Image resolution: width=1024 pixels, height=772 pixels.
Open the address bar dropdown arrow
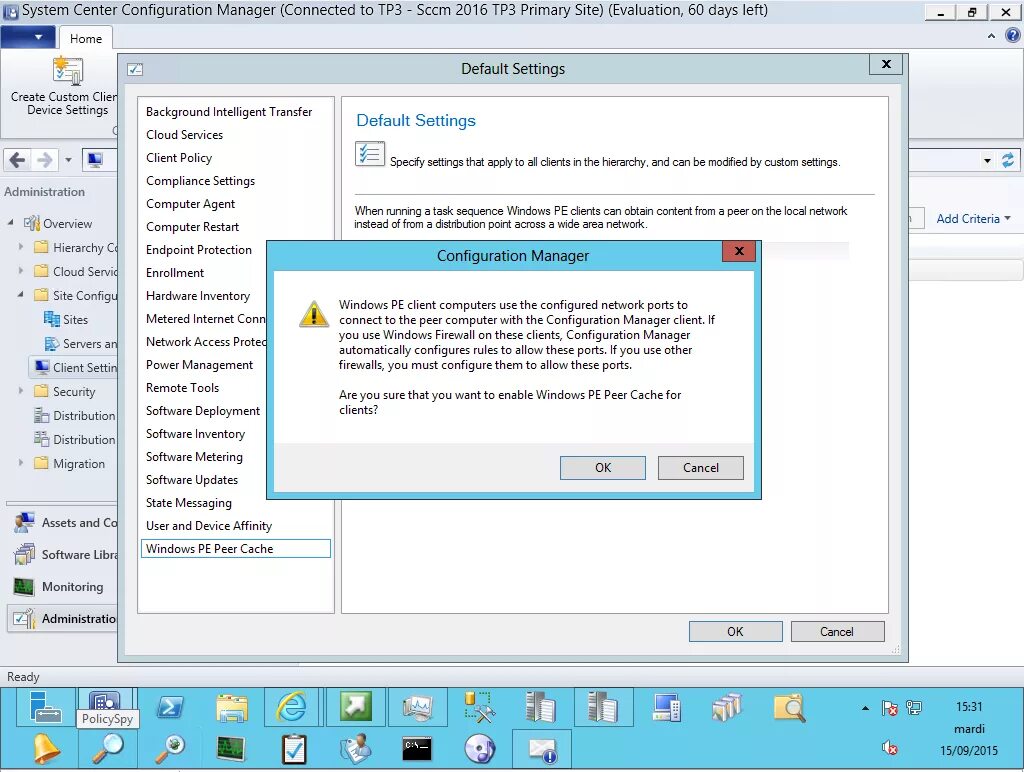click(x=987, y=160)
